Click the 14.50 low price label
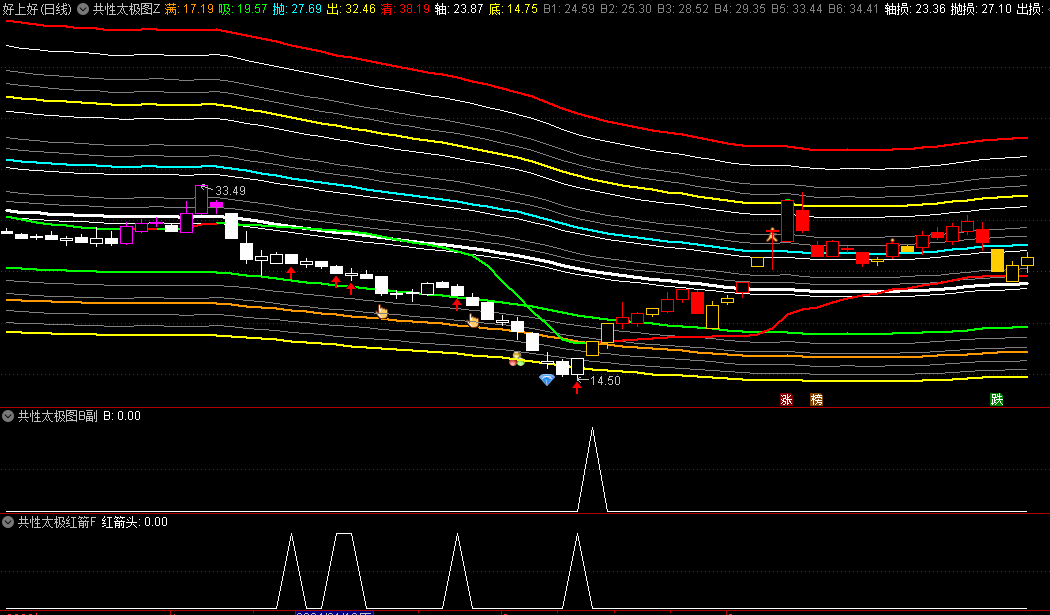 click(x=605, y=381)
